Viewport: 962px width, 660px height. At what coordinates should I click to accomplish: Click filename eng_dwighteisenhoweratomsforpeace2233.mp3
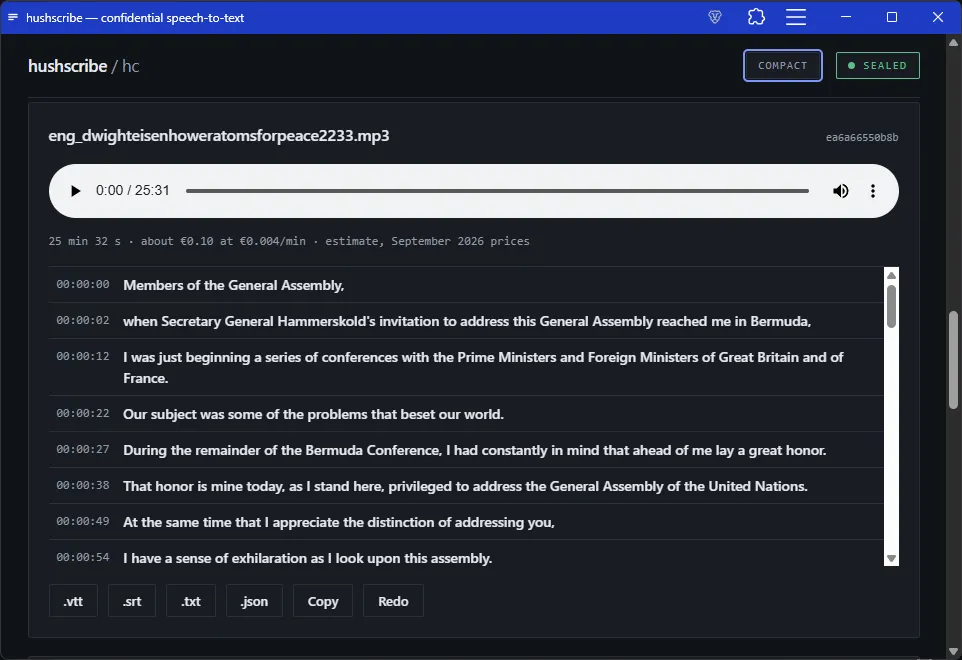pos(219,136)
